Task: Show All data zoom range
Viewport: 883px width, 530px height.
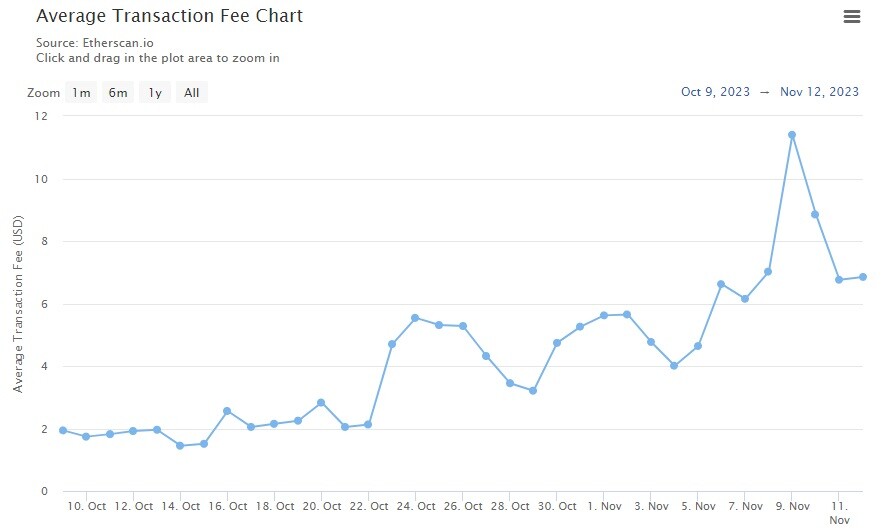Action: (191, 93)
